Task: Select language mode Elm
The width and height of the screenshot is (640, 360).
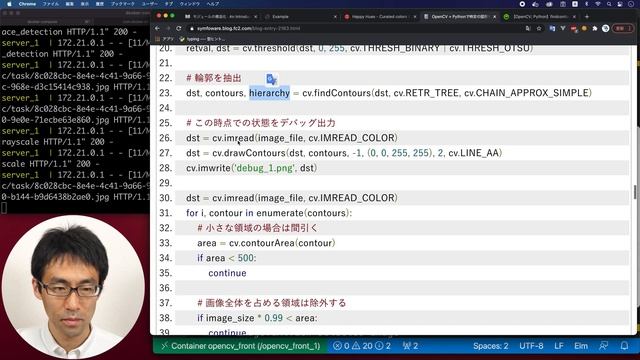Action: pyautogui.click(x=581, y=346)
